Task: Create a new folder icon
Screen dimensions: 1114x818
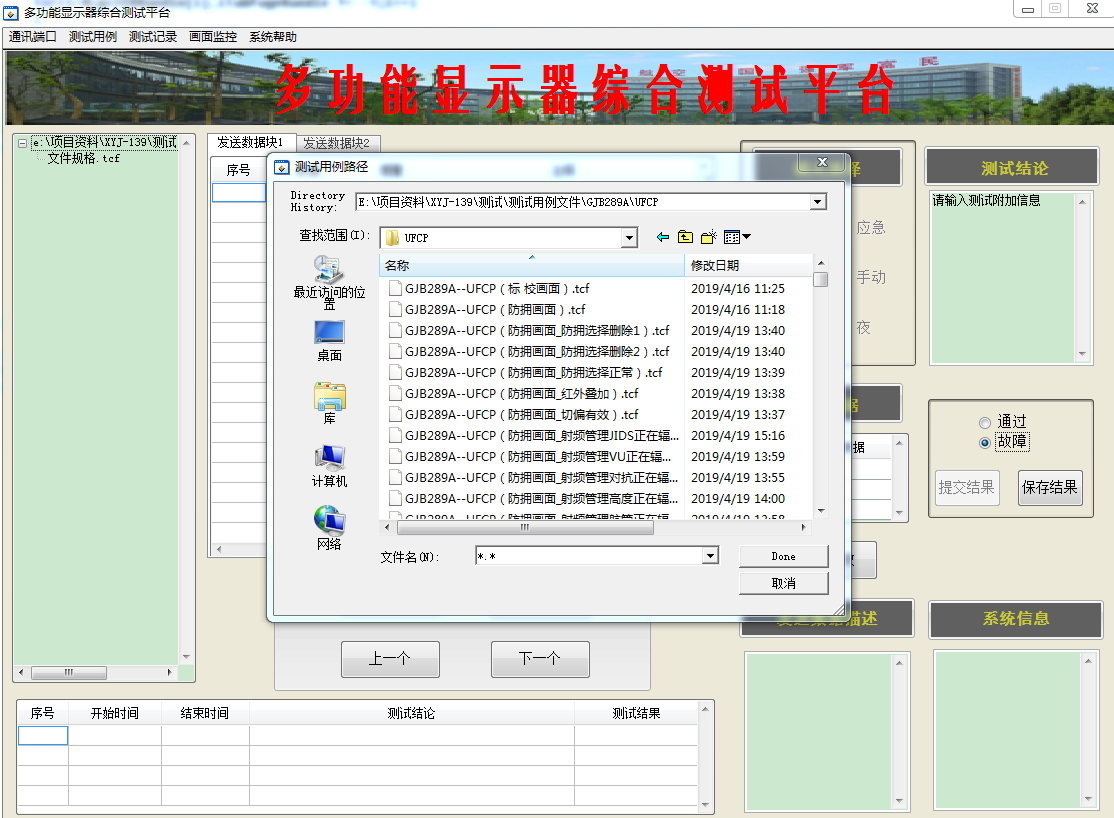Action: (708, 237)
